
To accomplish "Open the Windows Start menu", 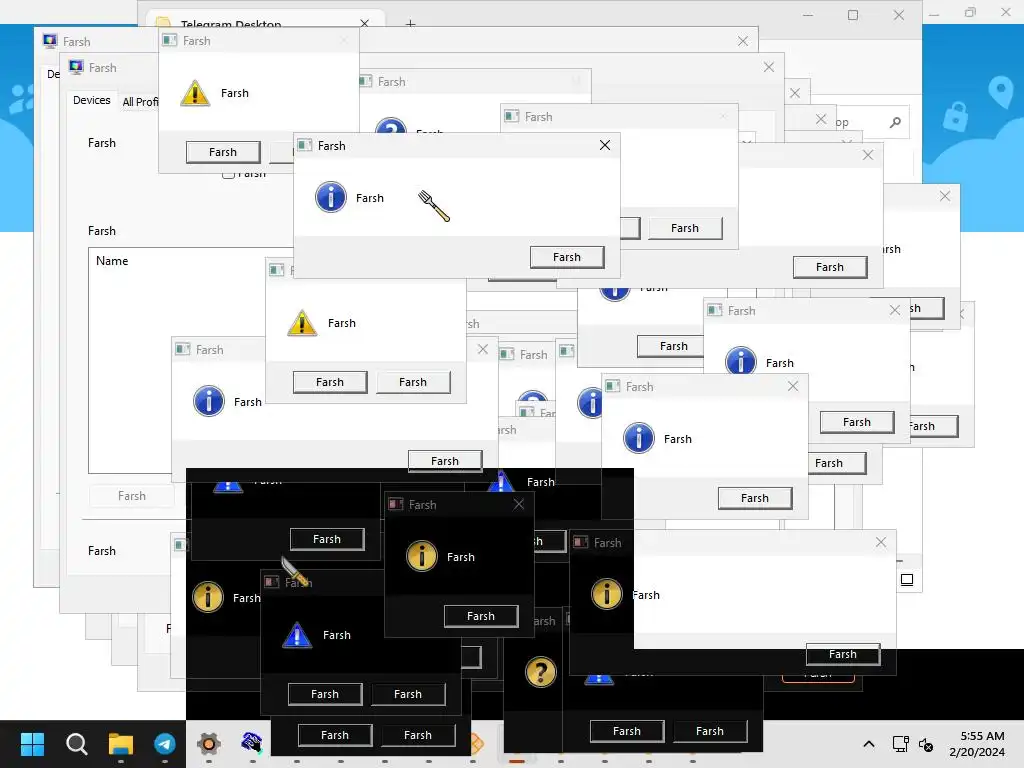I will click(x=32, y=743).
